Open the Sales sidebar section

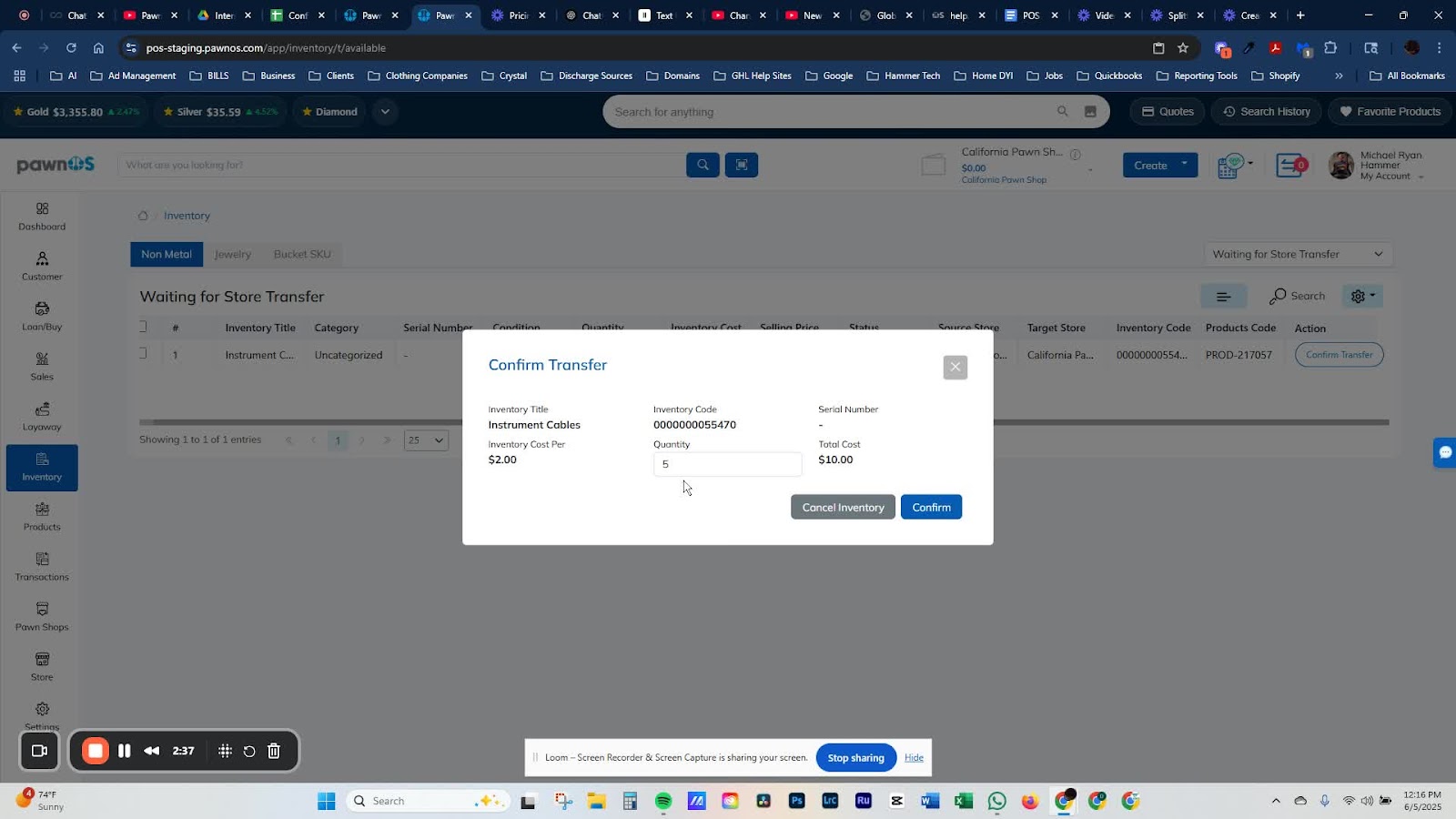(x=42, y=367)
